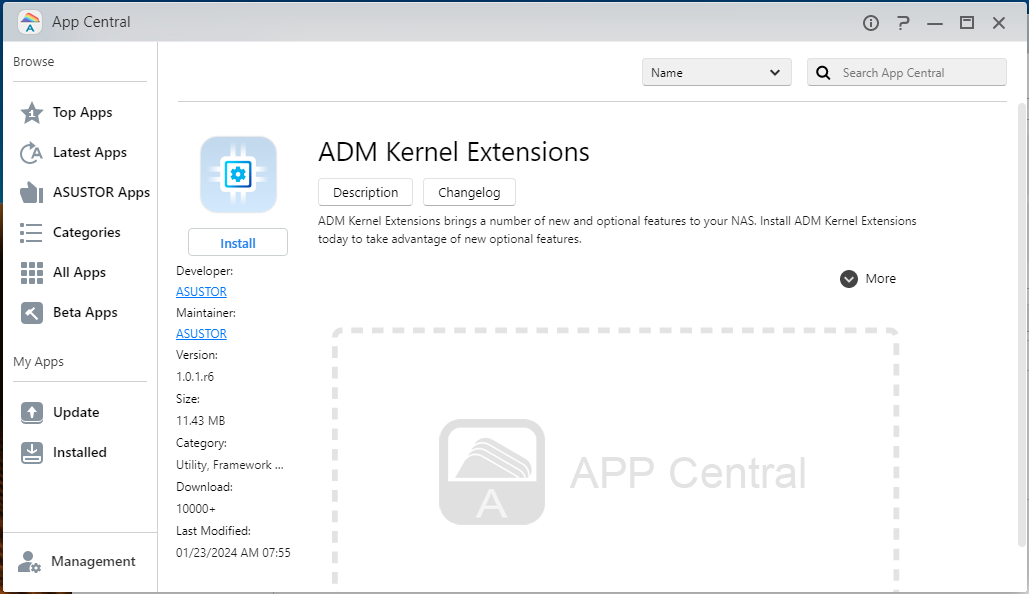This screenshot has height=594, width=1029.
Task: Open the help question mark icon
Action: tap(903, 23)
